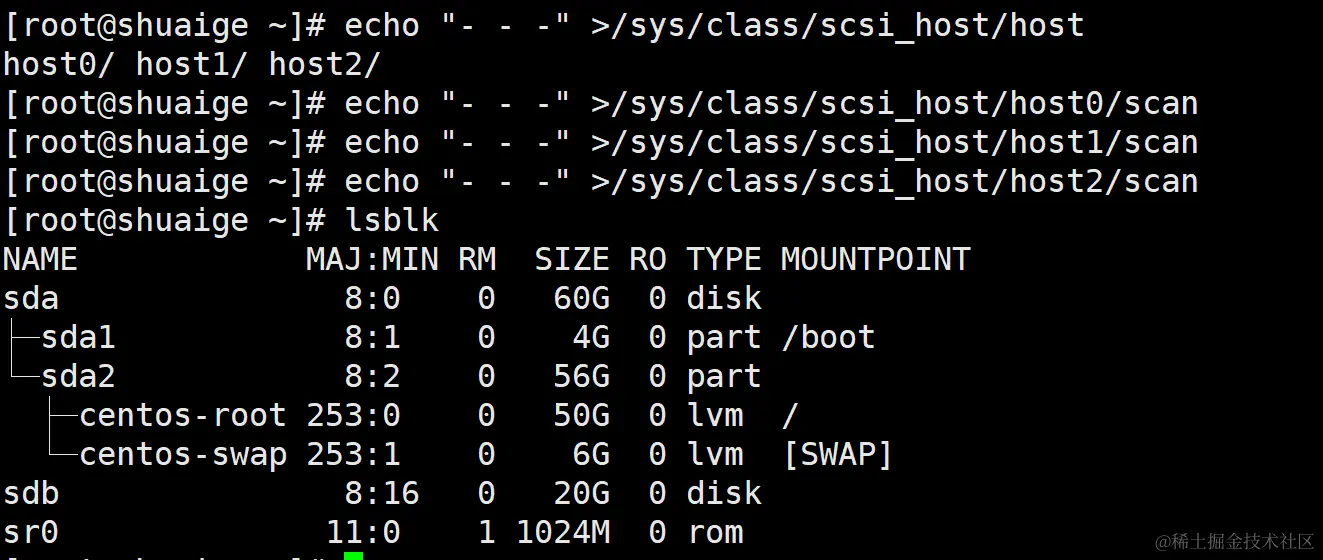Click the sdb disk entry
1323x560 pixels.
point(31,493)
